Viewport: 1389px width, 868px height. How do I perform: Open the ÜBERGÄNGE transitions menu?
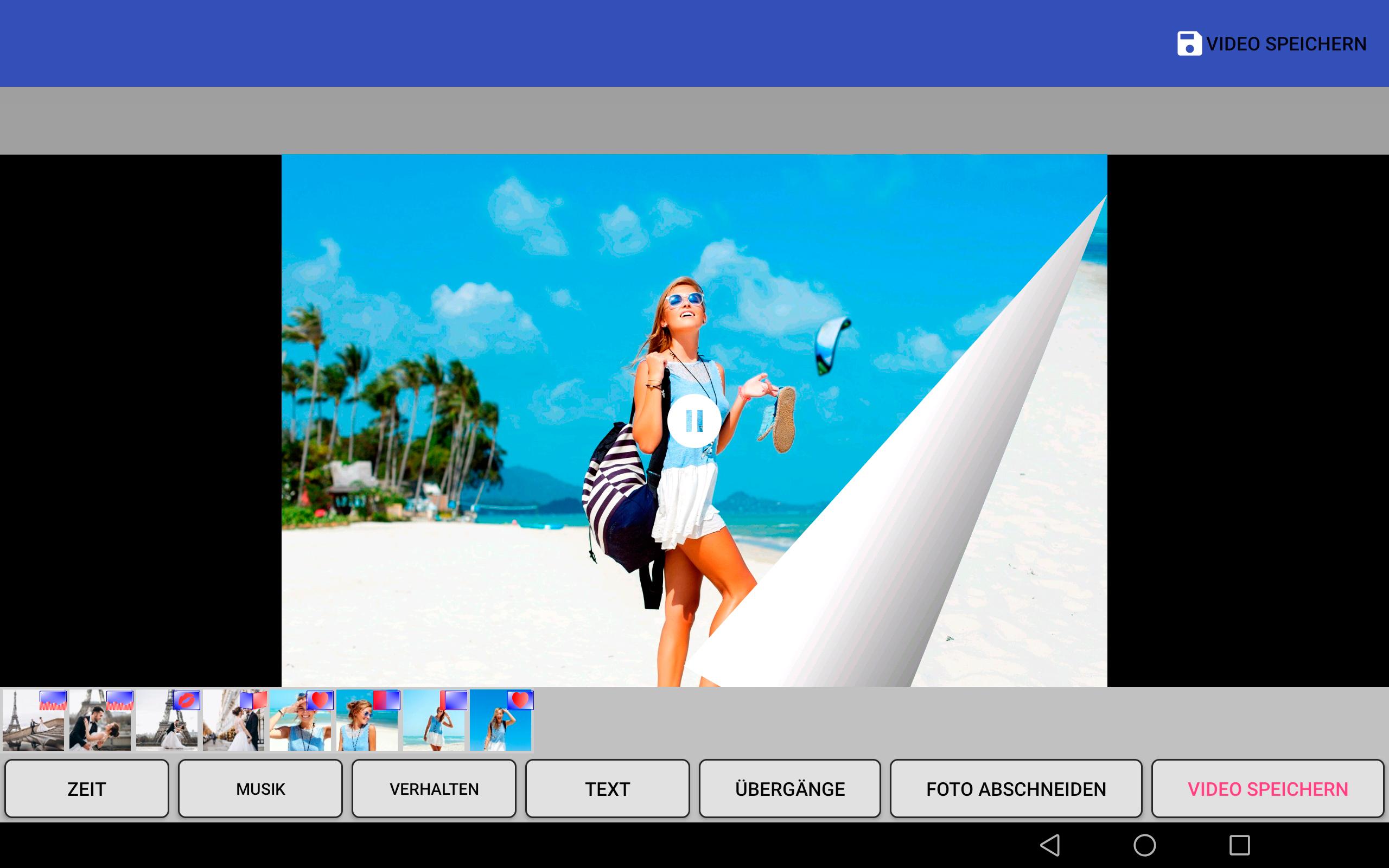point(790,788)
